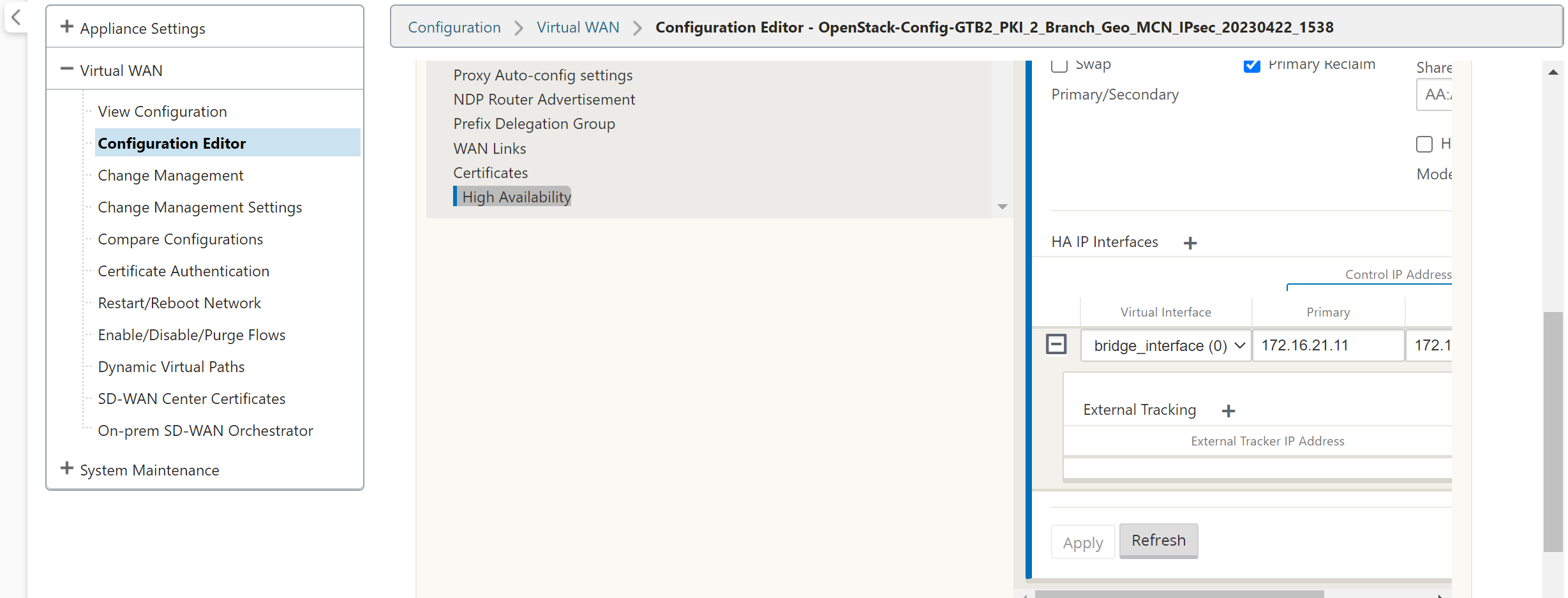Open Change Management

point(170,176)
